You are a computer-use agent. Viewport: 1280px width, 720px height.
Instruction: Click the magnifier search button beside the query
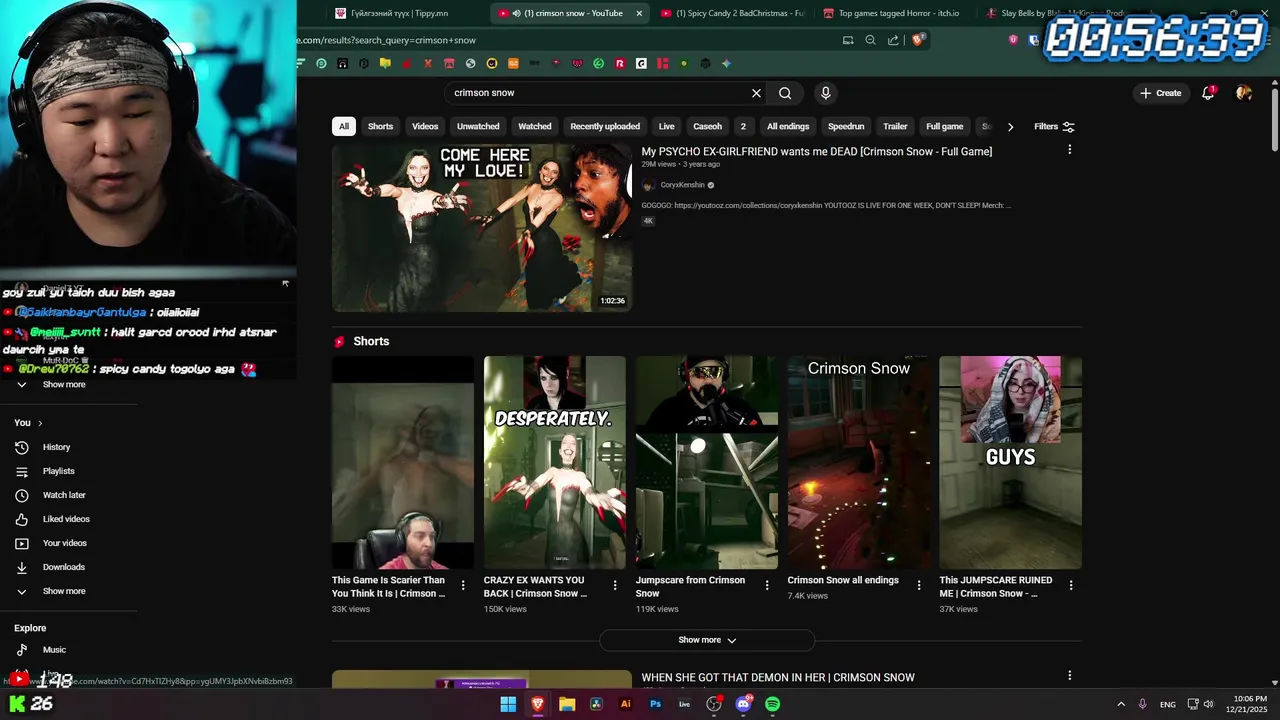point(785,93)
